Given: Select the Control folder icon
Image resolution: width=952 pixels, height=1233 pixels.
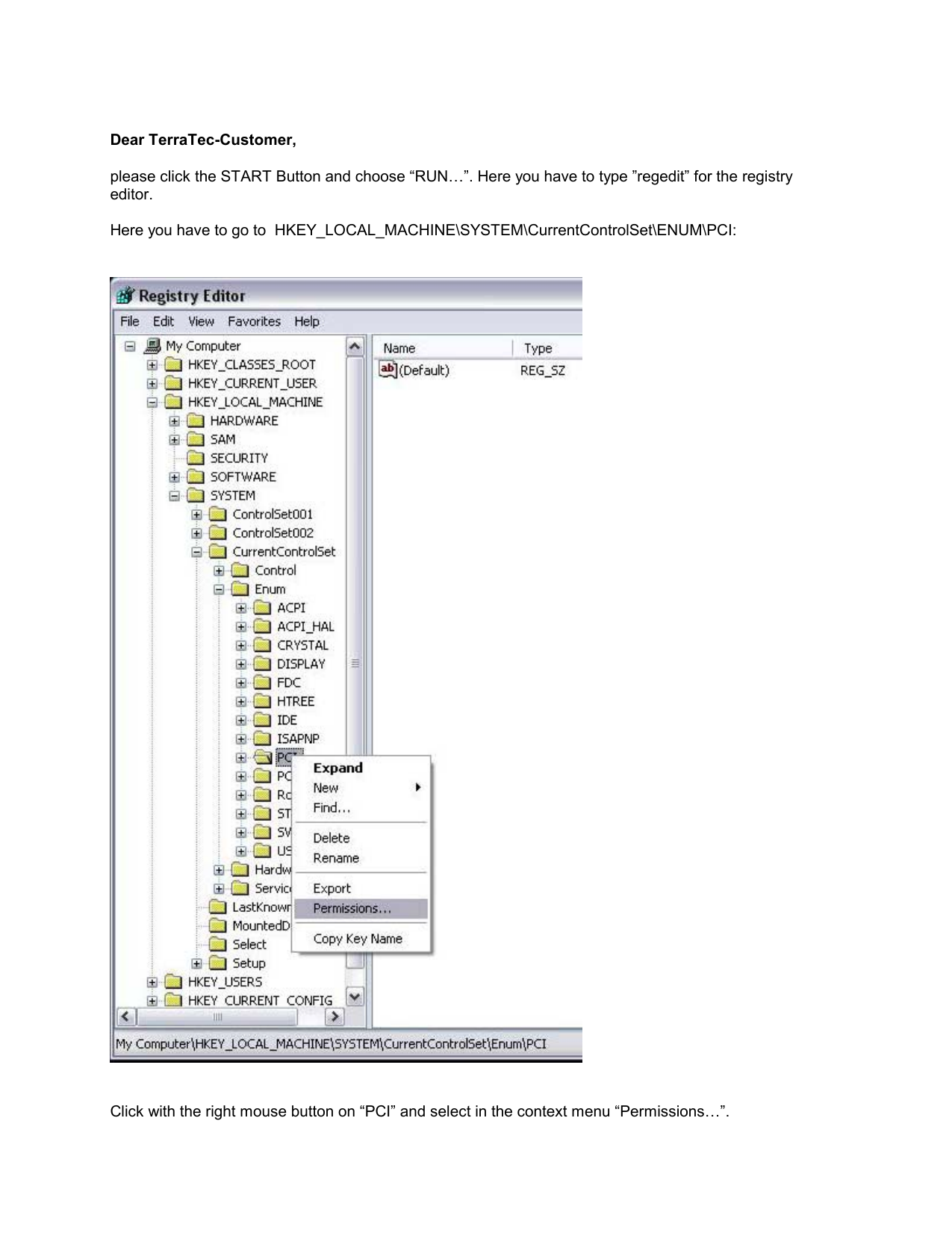Looking at the screenshot, I should click(240, 571).
